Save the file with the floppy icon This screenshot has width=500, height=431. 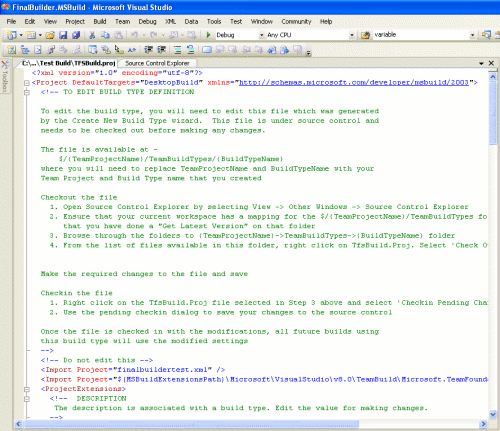click(x=63, y=35)
